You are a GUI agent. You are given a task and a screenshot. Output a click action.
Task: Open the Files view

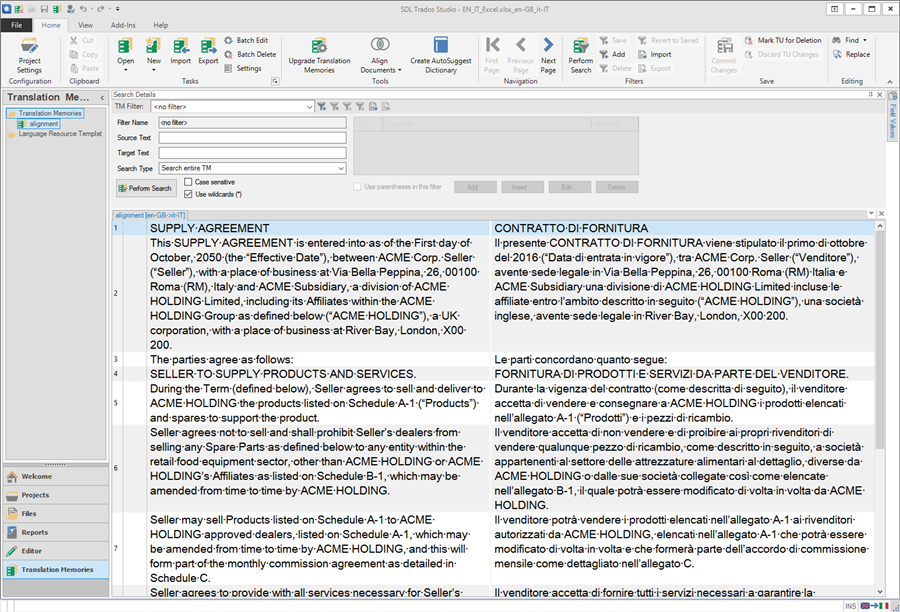click(56, 514)
